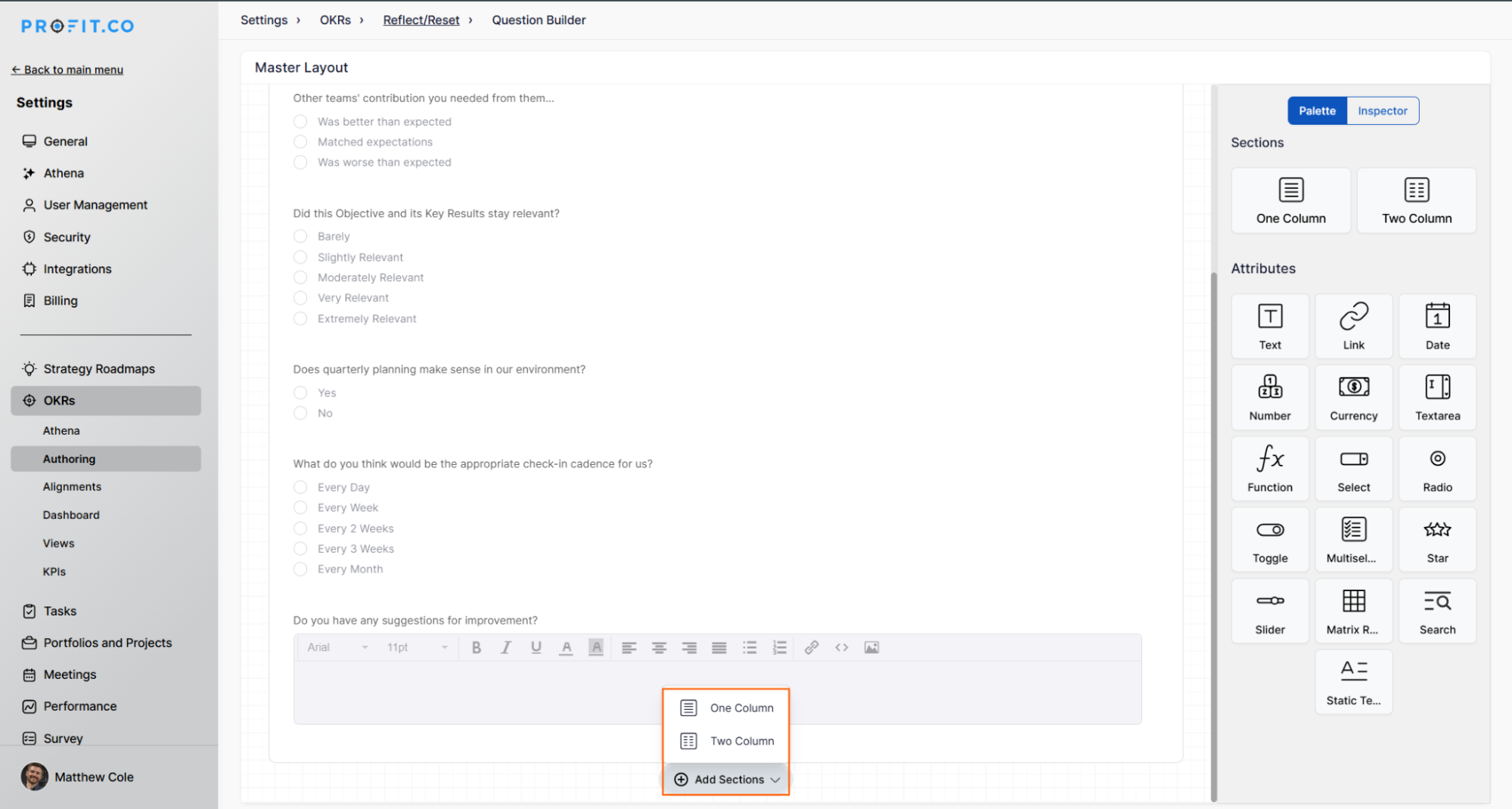The height and width of the screenshot is (809, 1512).
Task: Select the Currency attribute
Action: (1353, 396)
